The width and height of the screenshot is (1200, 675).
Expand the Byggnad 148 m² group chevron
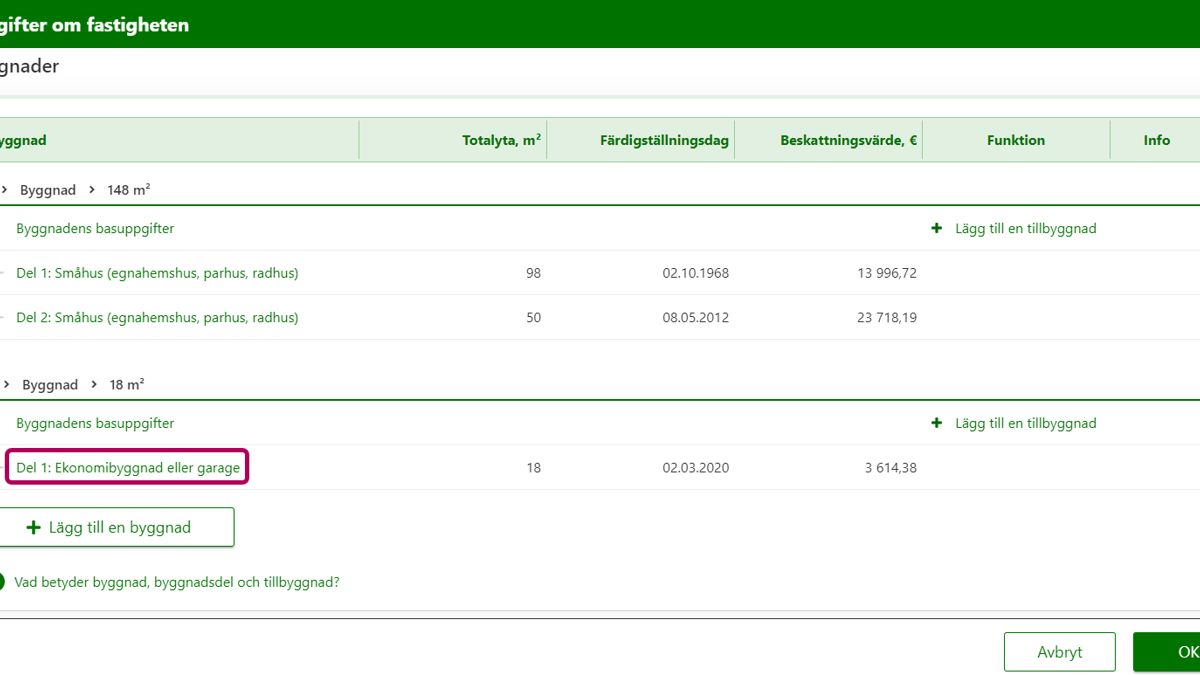pyautogui.click(x=5, y=190)
